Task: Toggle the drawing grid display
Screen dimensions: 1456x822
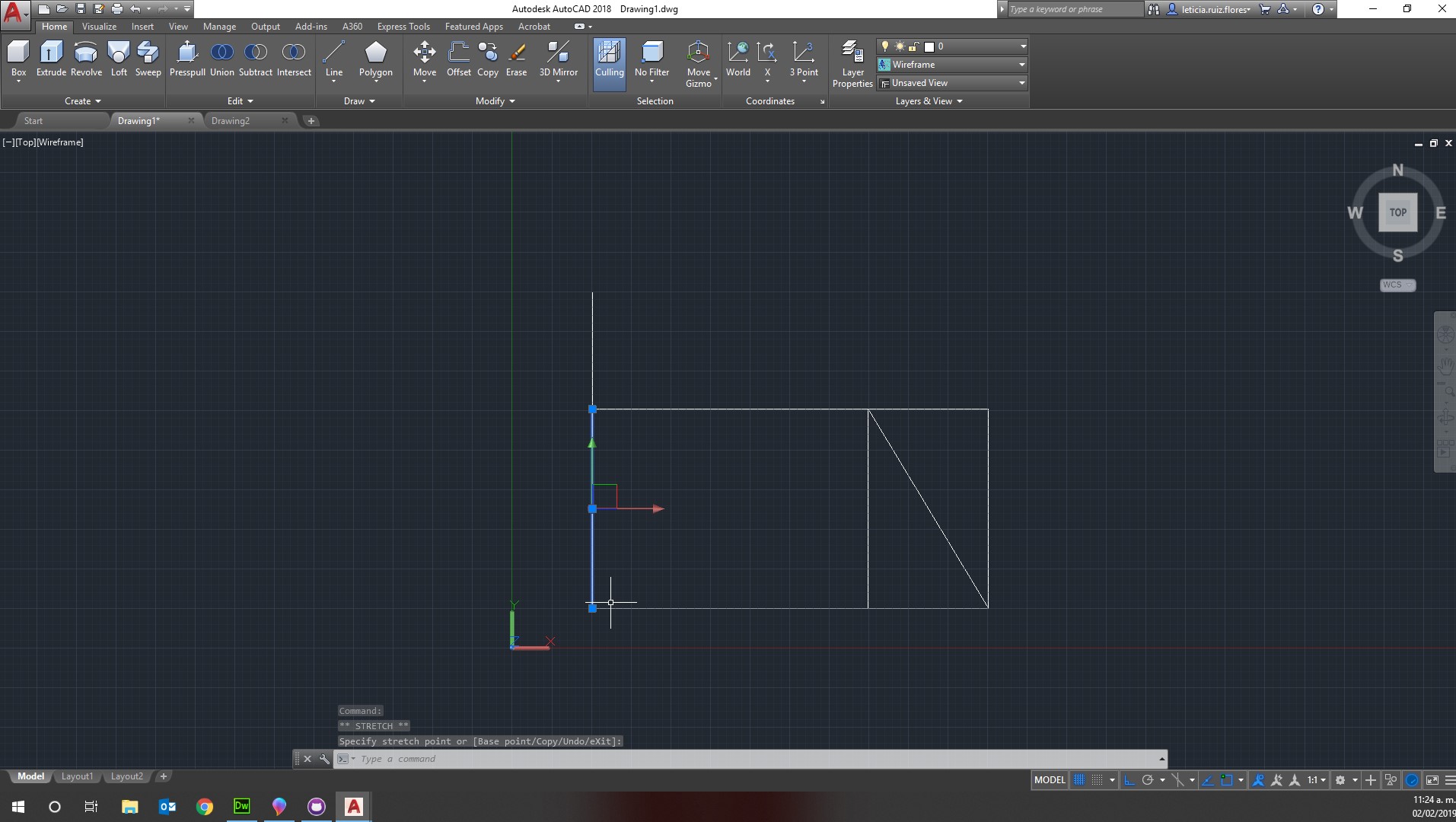Action: (x=1078, y=780)
